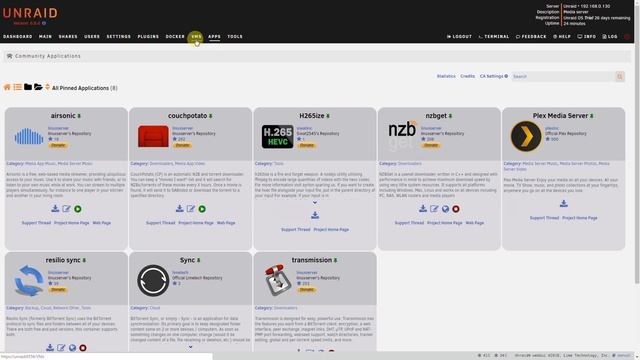
Task: Click resilio sync's download icon
Action: [x=50, y=347]
